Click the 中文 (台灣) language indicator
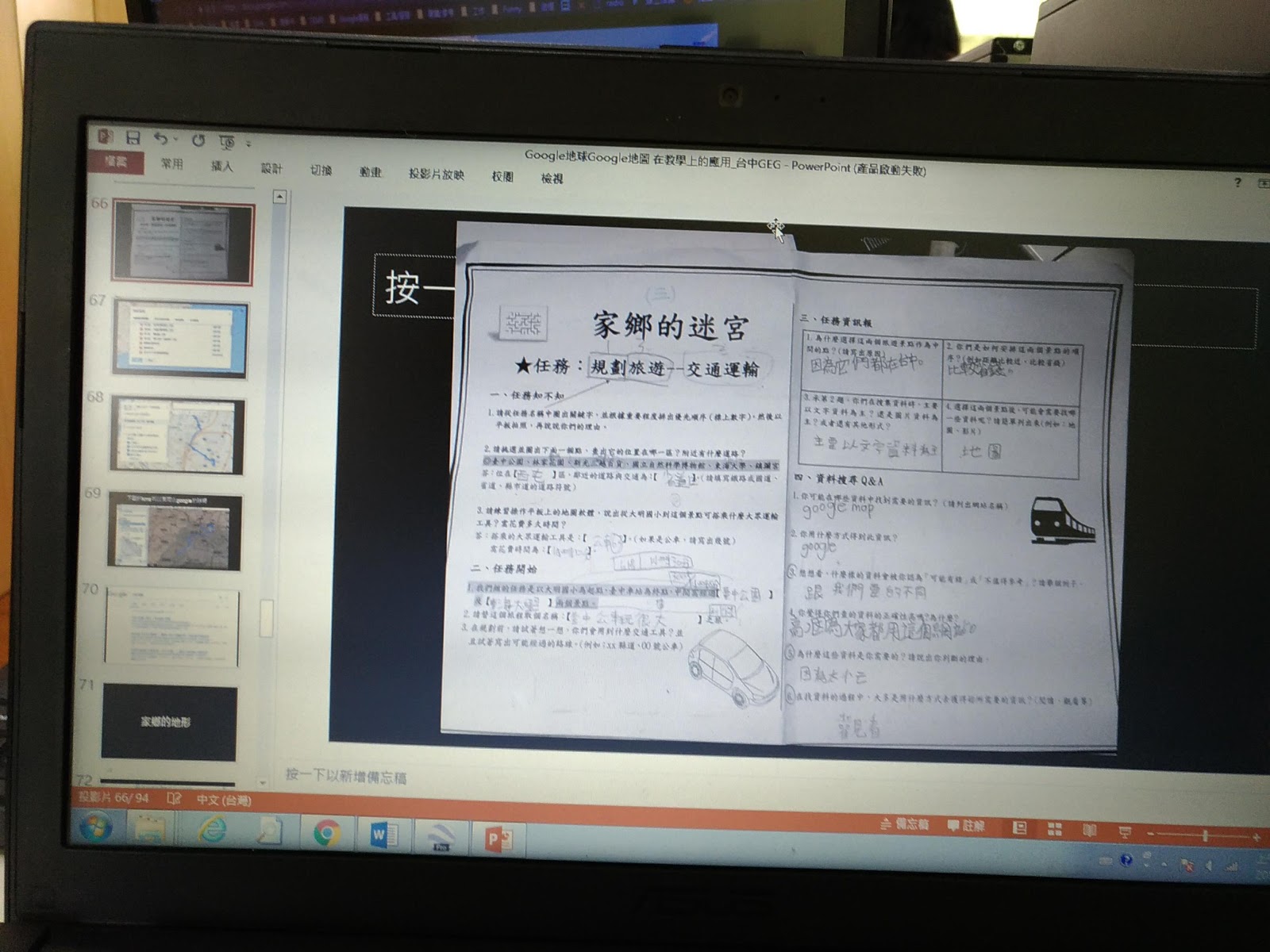The width and height of the screenshot is (1270, 952). point(225,800)
